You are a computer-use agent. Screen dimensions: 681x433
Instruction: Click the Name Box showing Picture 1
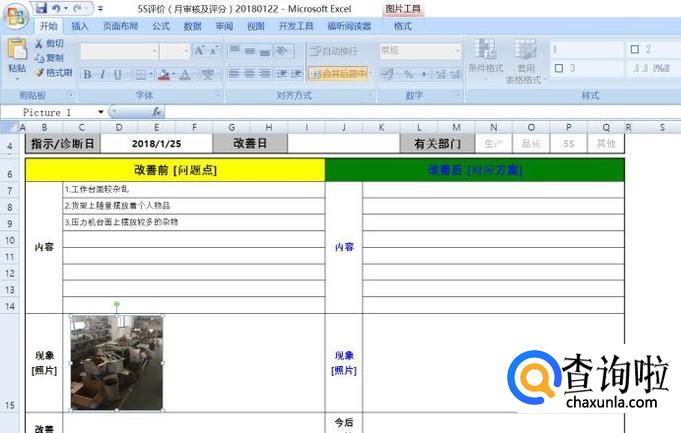51,112
